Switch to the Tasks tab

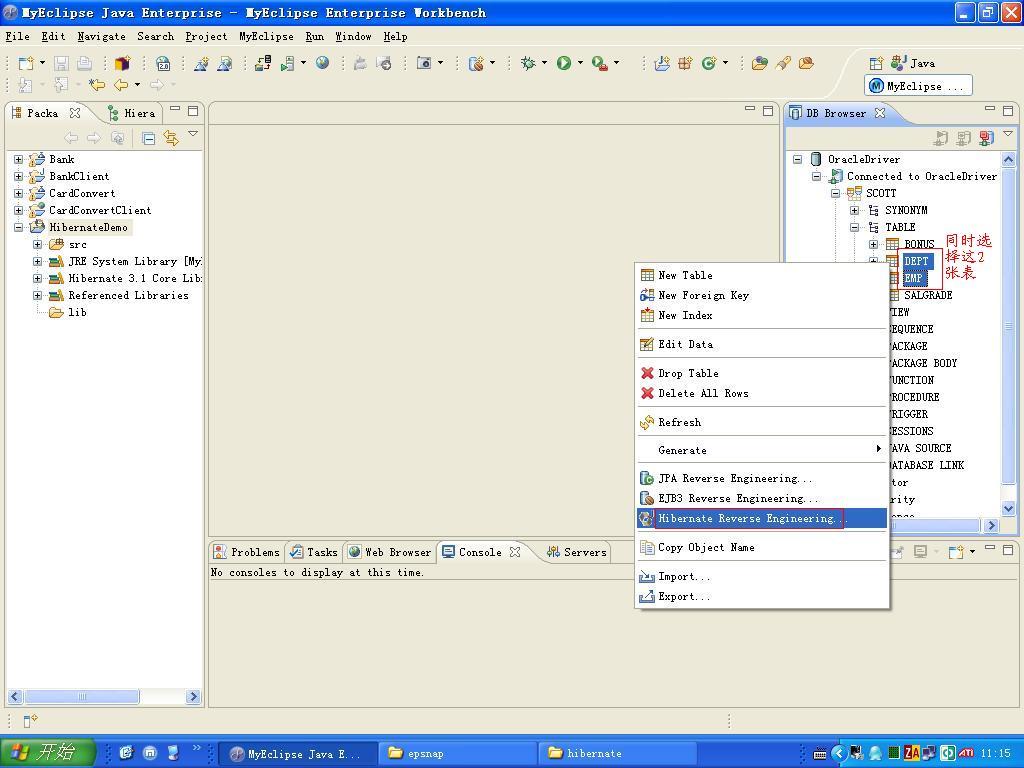click(x=314, y=552)
